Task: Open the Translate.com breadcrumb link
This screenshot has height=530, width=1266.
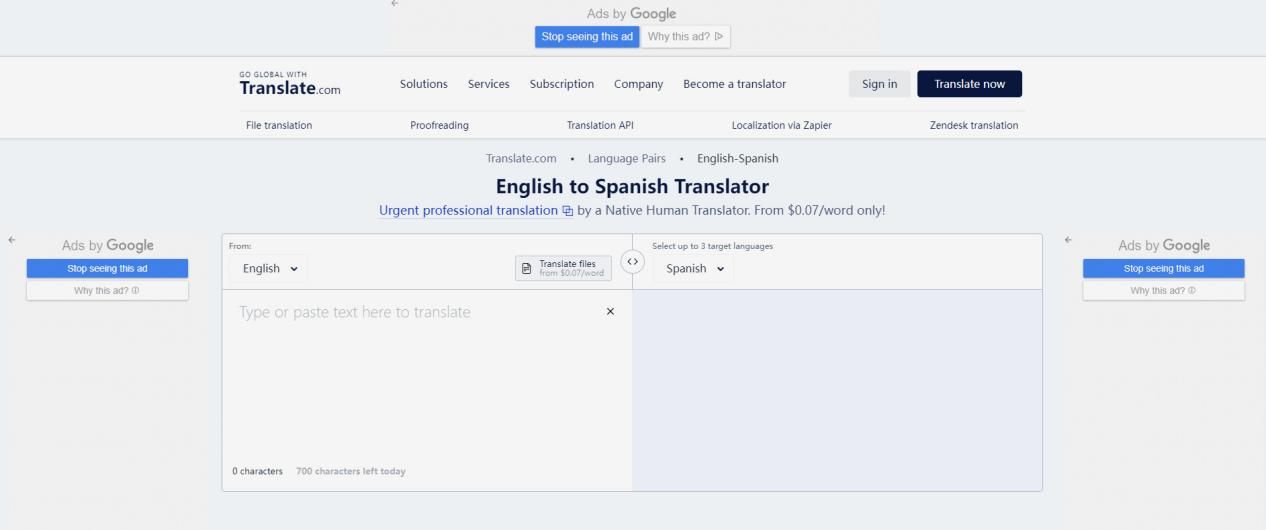Action: coord(521,158)
